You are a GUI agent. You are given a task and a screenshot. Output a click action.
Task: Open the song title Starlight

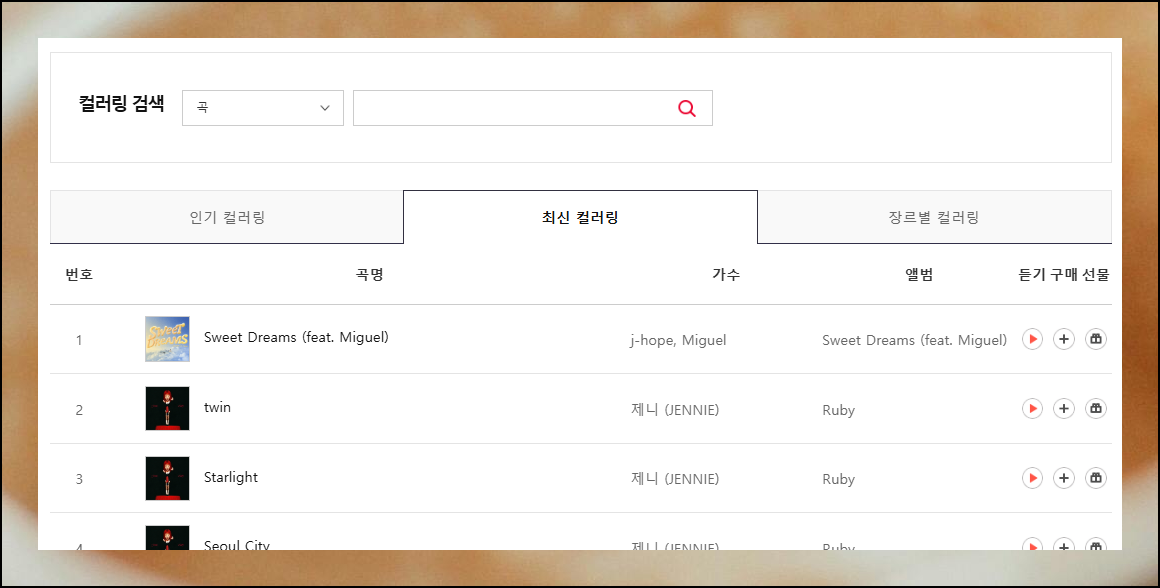231,477
